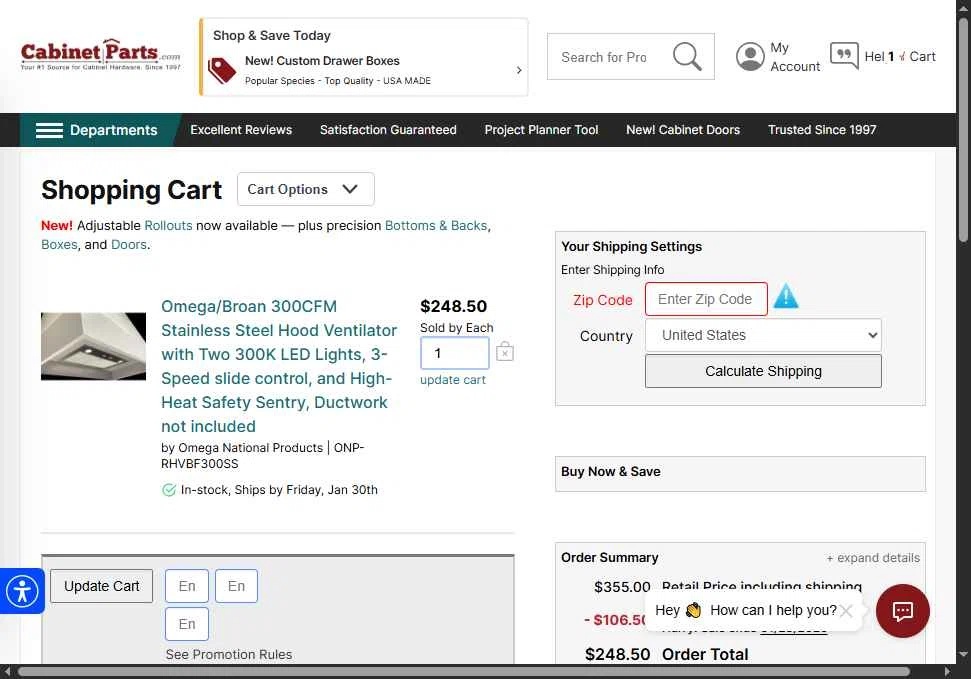Click the scrollbar down arrow

pyautogui.click(x=963, y=654)
